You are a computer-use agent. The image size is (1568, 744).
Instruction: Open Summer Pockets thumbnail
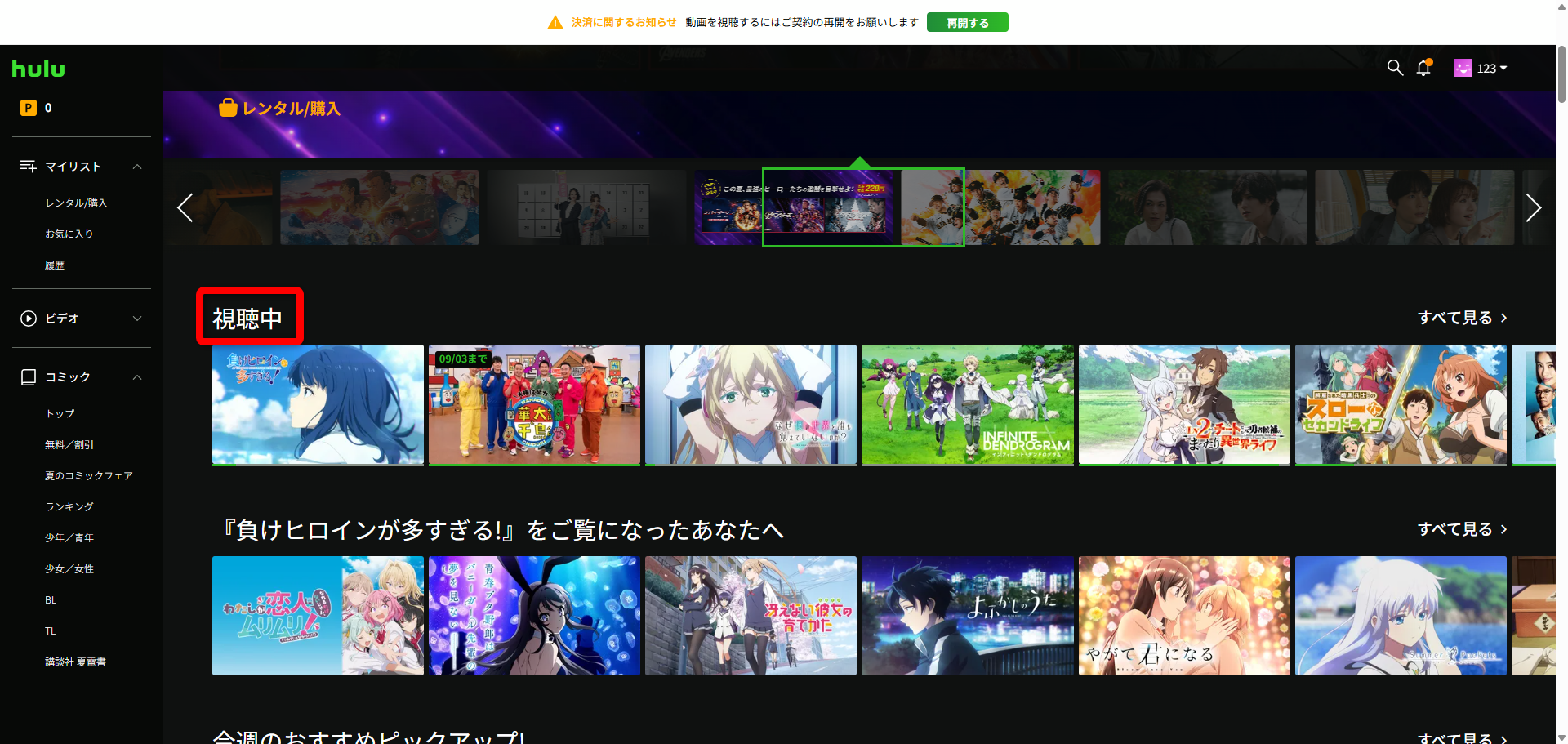[x=1401, y=616]
